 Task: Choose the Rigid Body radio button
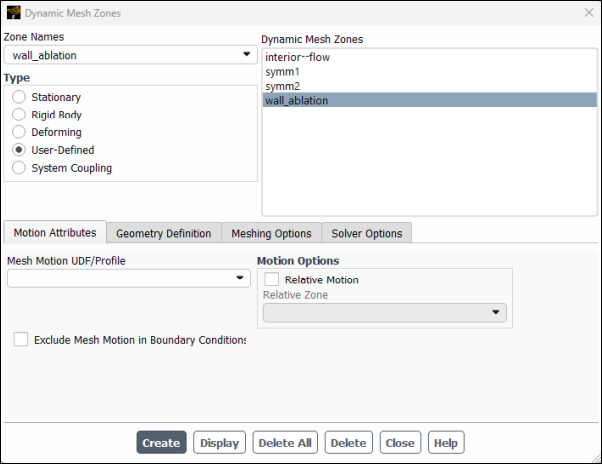19,115
